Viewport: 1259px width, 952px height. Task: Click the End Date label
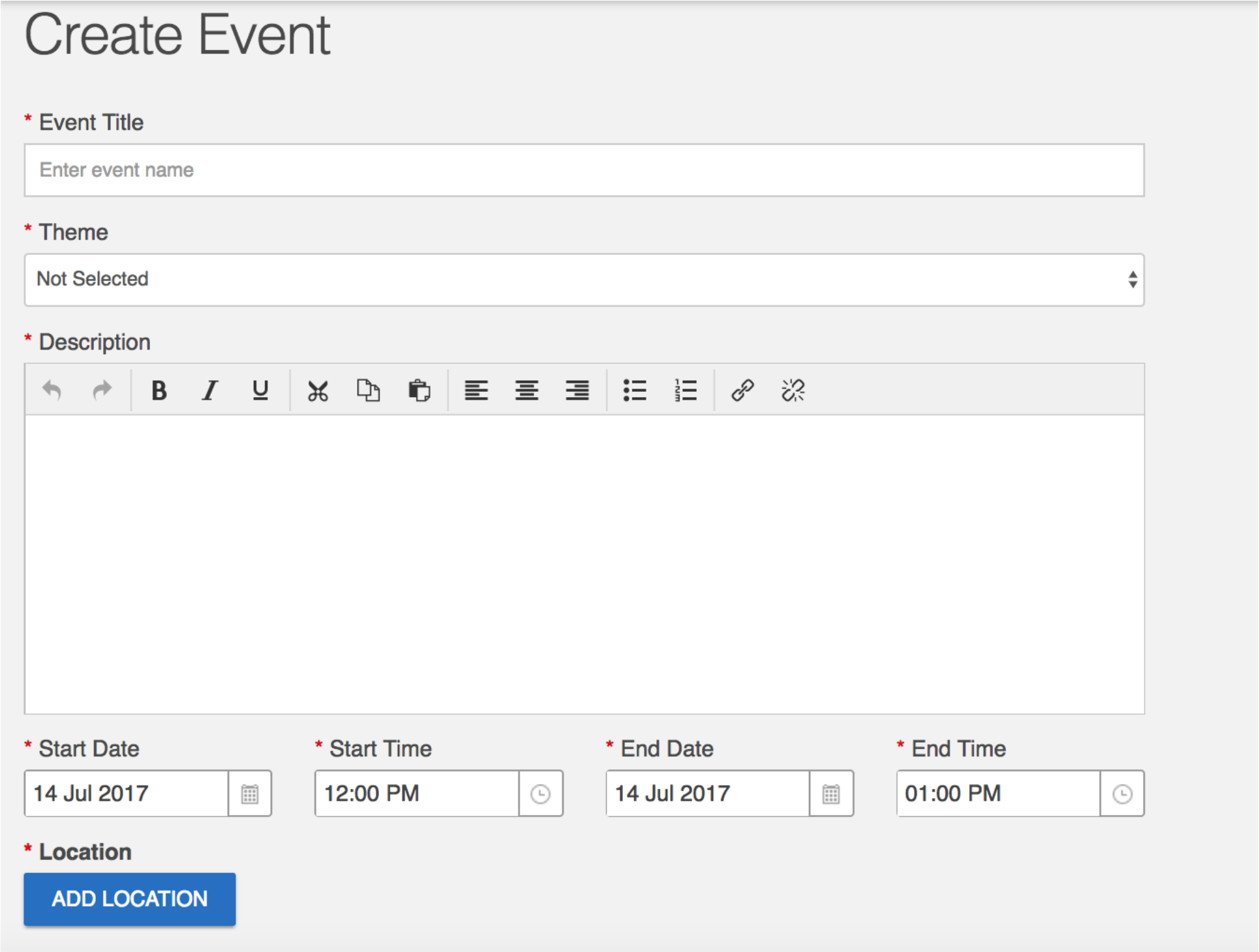667,749
